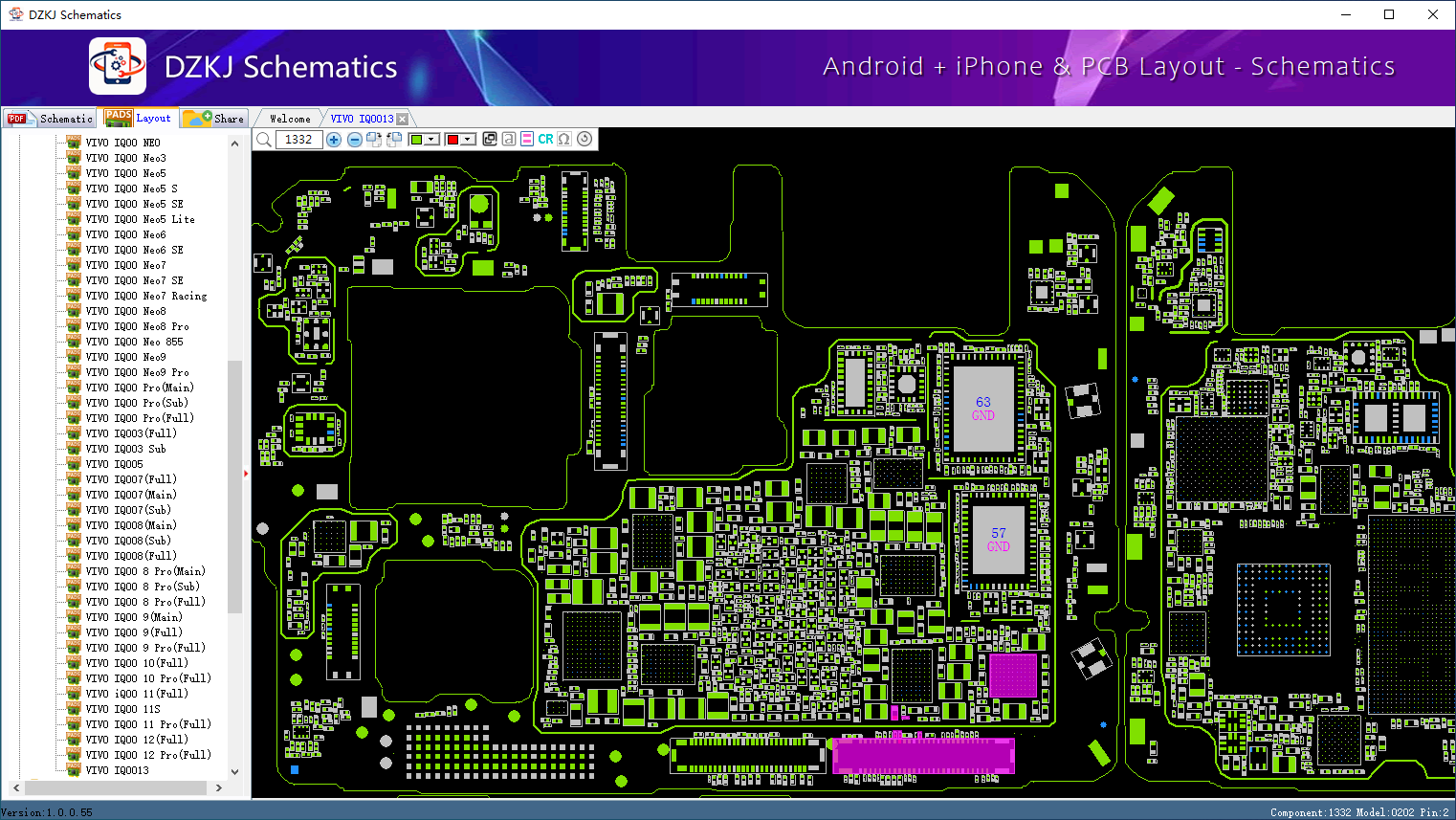This screenshot has width=1456, height=820.
Task: Click the model list scroll-down arrow
Action: [234, 771]
